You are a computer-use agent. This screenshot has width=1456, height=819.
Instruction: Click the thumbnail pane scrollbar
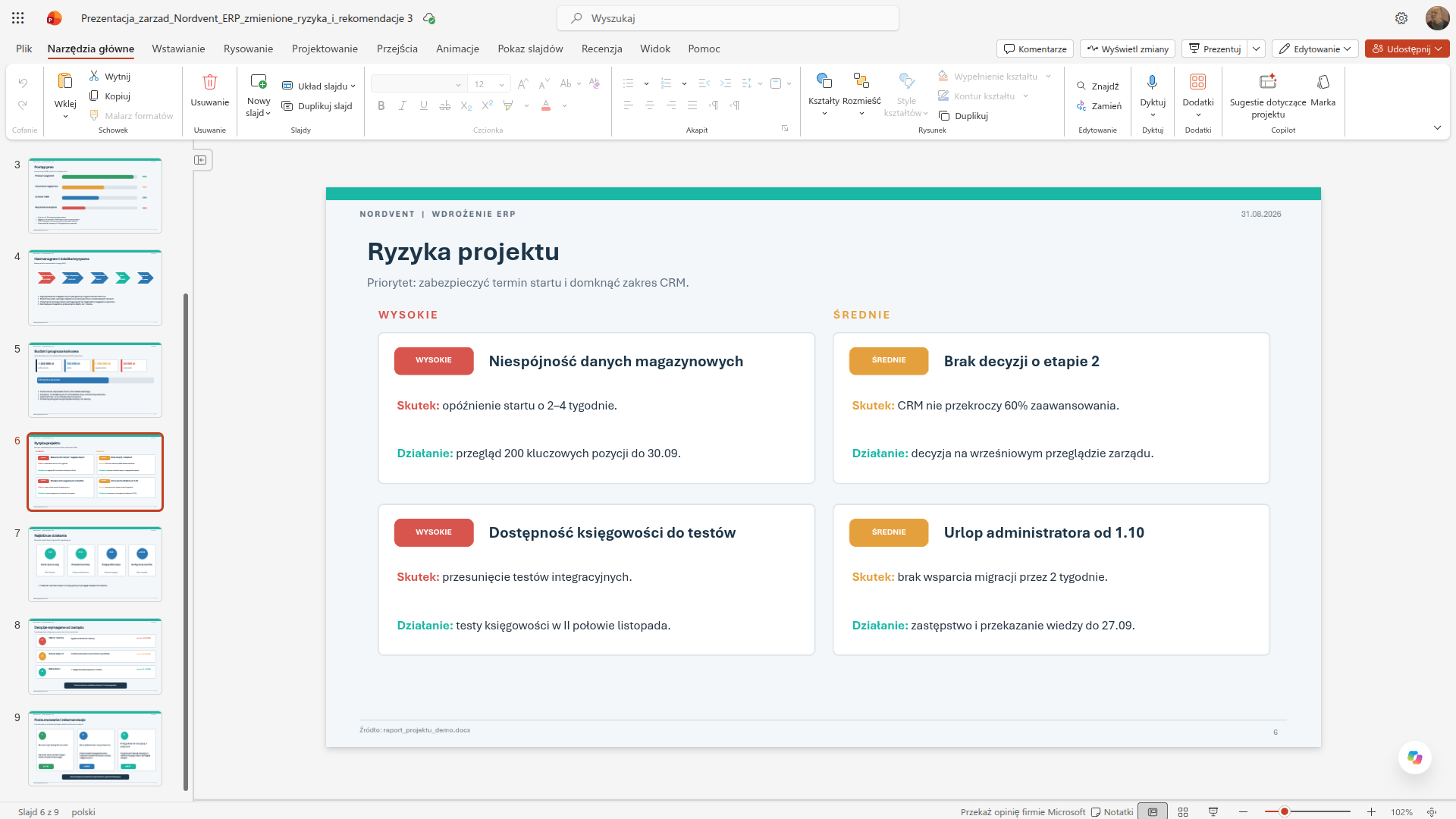coord(186,541)
